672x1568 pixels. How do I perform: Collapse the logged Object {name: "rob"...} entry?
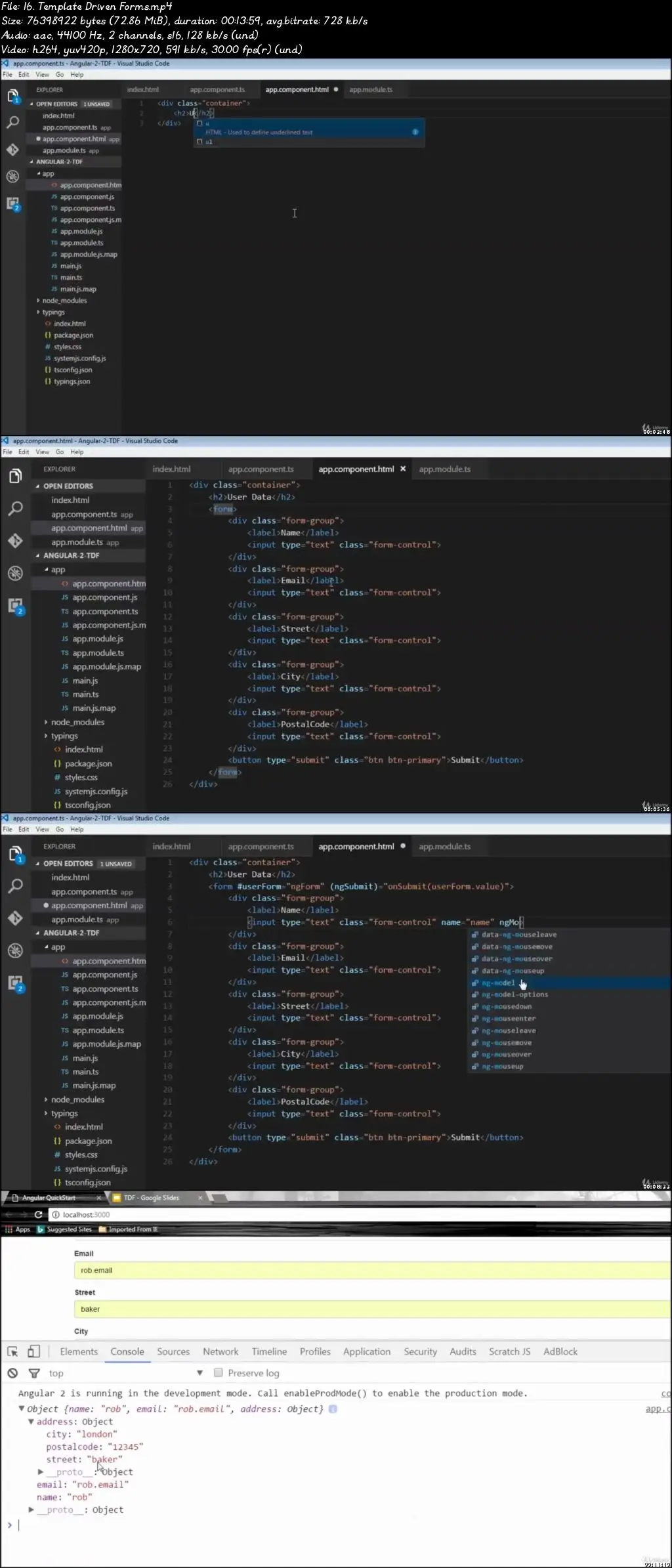(22, 1409)
